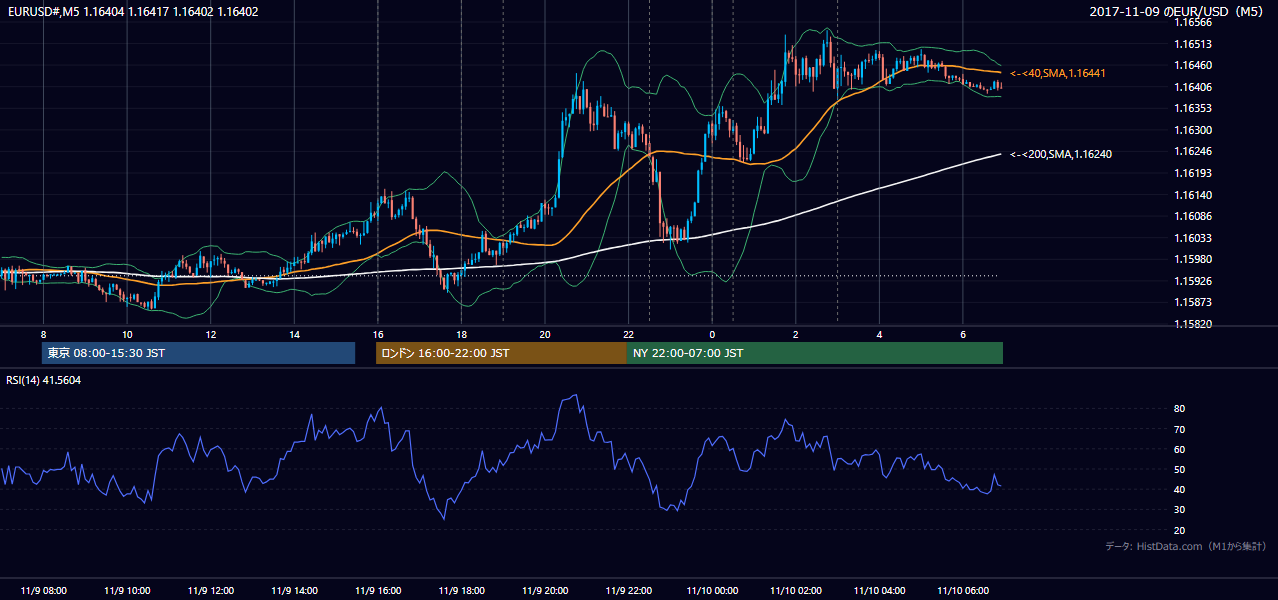Image resolution: width=1278 pixels, height=600 pixels.
Task: Click the 11/9 16:00 date axis label
Action: pos(378,591)
